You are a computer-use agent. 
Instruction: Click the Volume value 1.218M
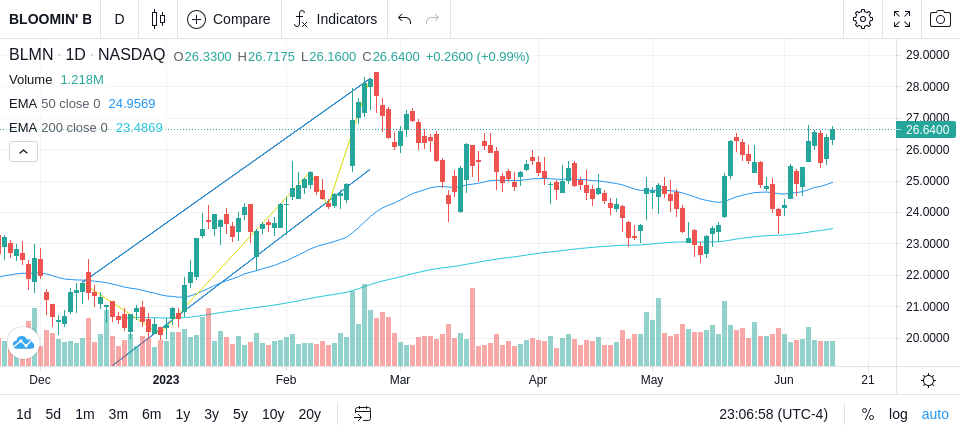coord(82,80)
